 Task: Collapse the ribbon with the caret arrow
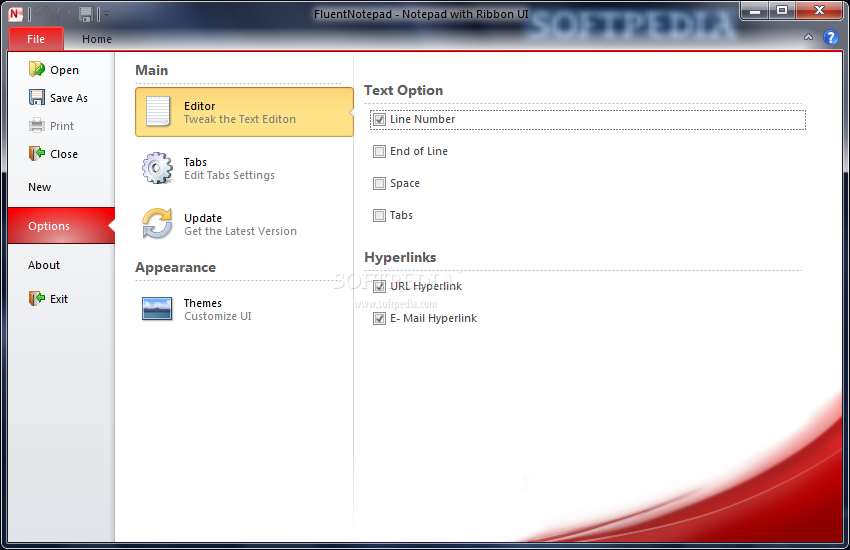(x=808, y=37)
